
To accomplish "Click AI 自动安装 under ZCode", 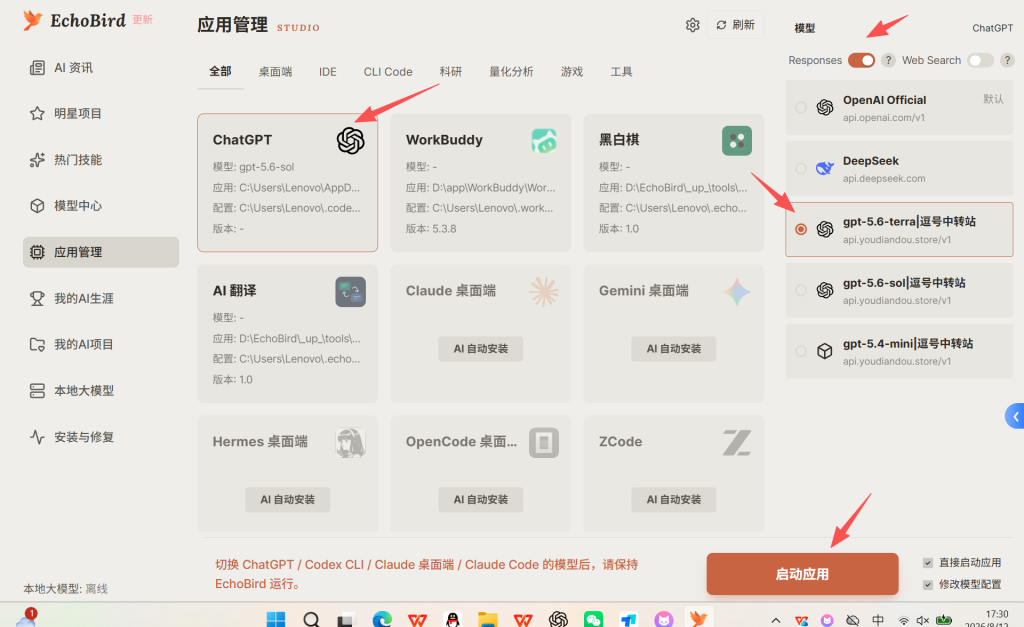I will (674, 500).
